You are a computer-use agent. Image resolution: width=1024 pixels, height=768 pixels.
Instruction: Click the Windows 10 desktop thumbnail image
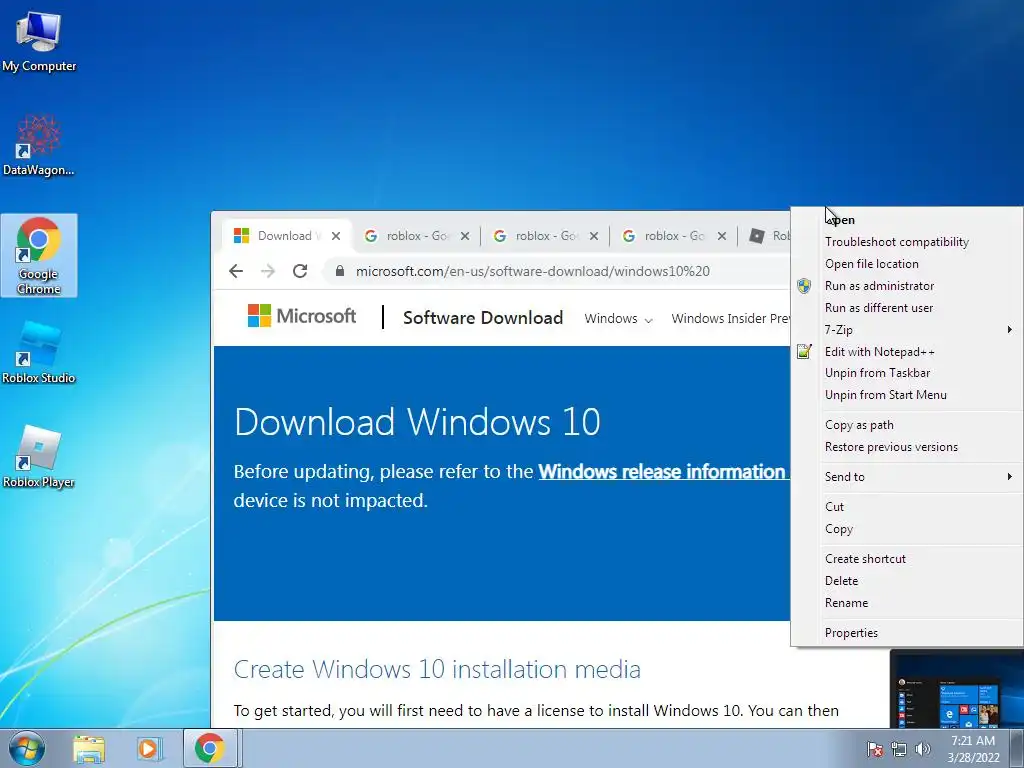pos(957,689)
